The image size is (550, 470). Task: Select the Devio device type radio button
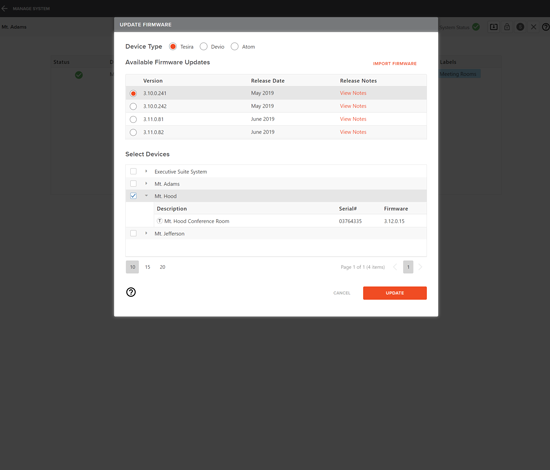[203, 47]
